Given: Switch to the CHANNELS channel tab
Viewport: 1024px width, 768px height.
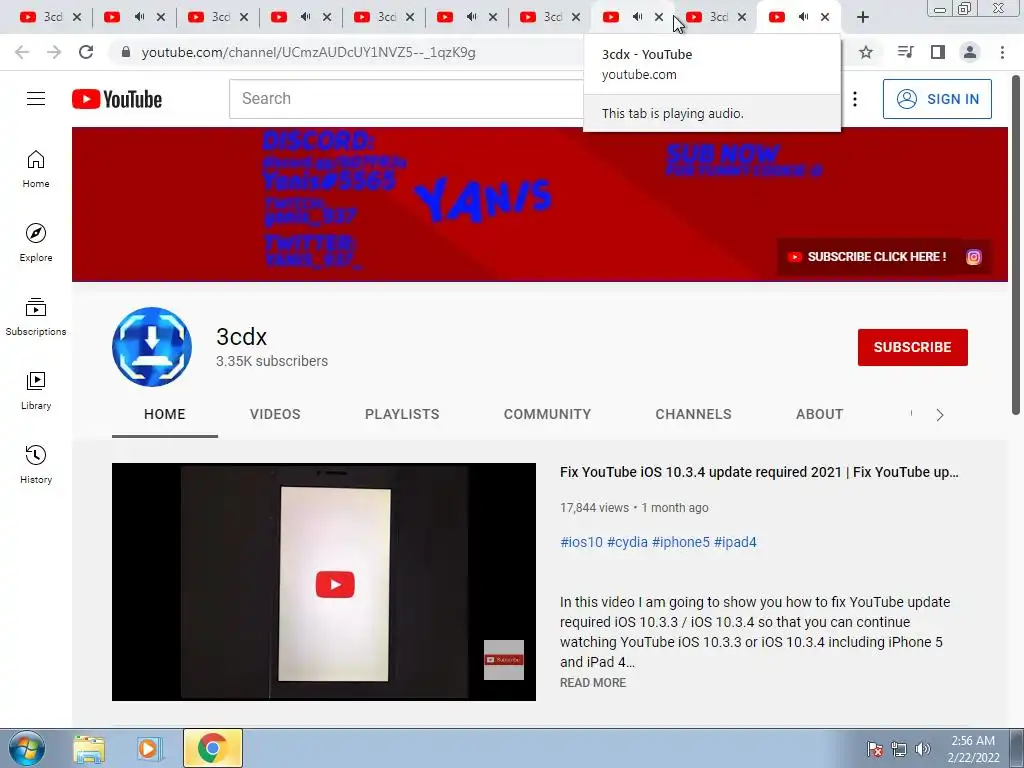Looking at the screenshot, I should 694,414.
